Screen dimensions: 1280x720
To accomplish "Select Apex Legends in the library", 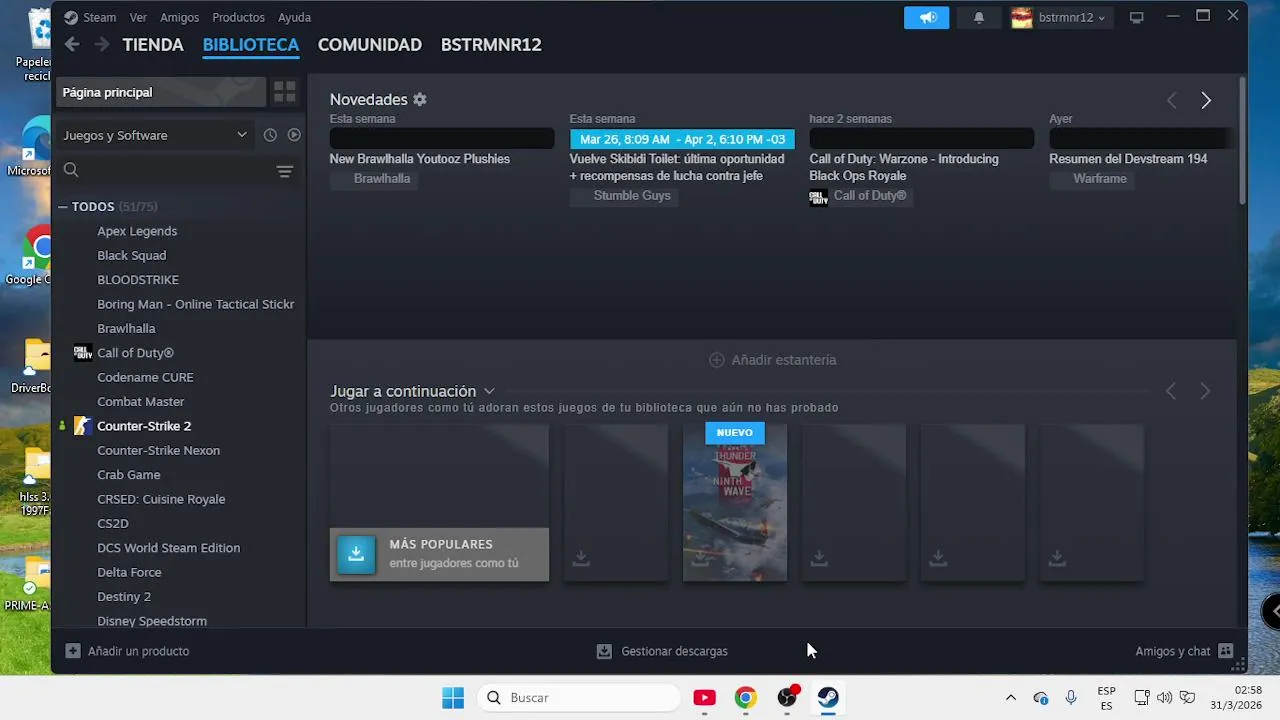I will tap(137, 231).
